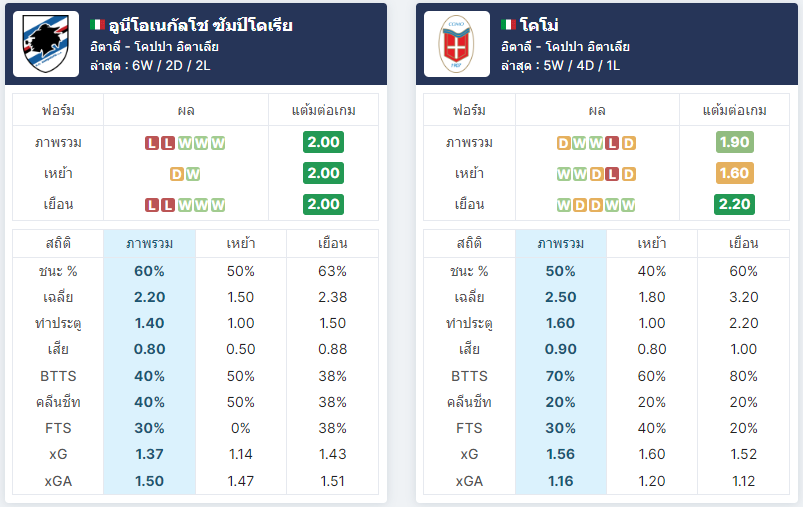
Task: Click Sampdoria's overall win percentage 60%
Action: (150, 271)
